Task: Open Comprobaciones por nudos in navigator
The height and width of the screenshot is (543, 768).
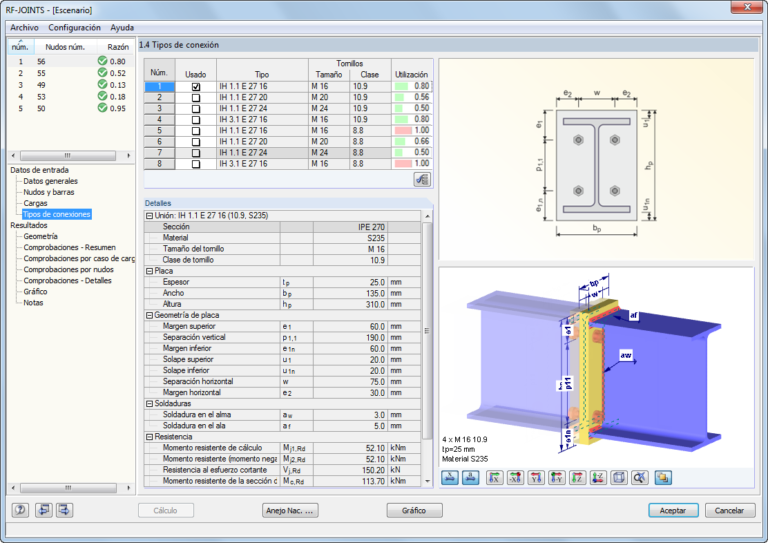Action: [69, 269]
